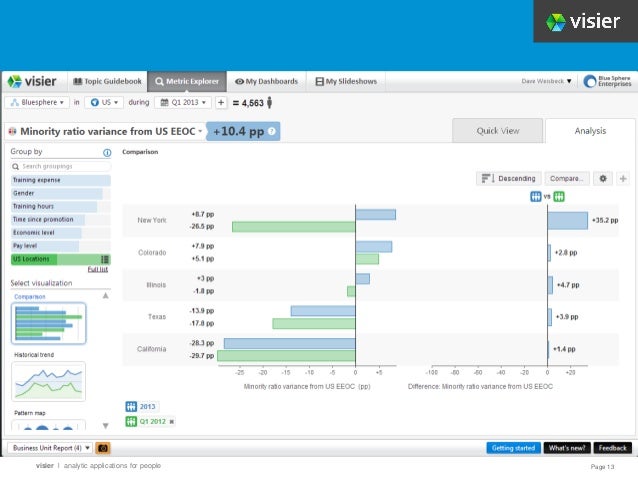This screenshot has width=638, height=479.
Task: Click the Select visualization heading
Action: coord(42,283)
